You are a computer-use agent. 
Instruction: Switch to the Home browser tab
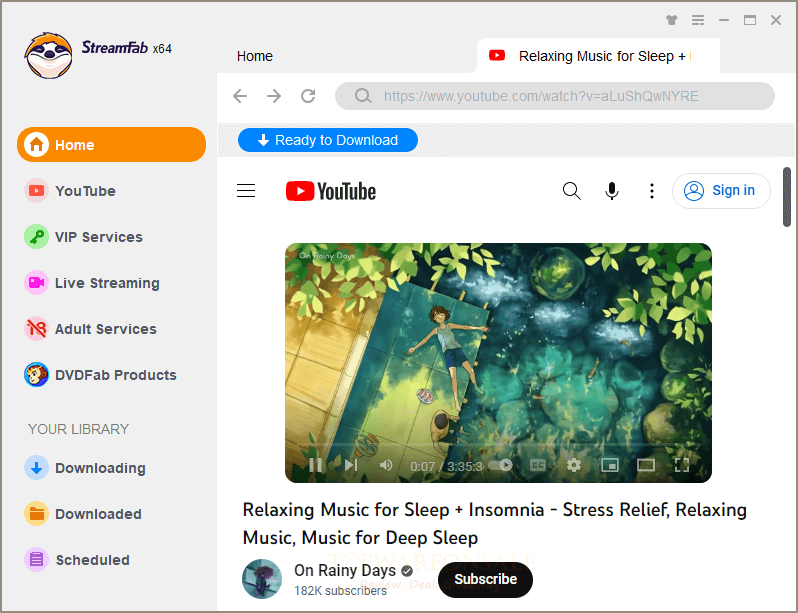pos(254,56)
